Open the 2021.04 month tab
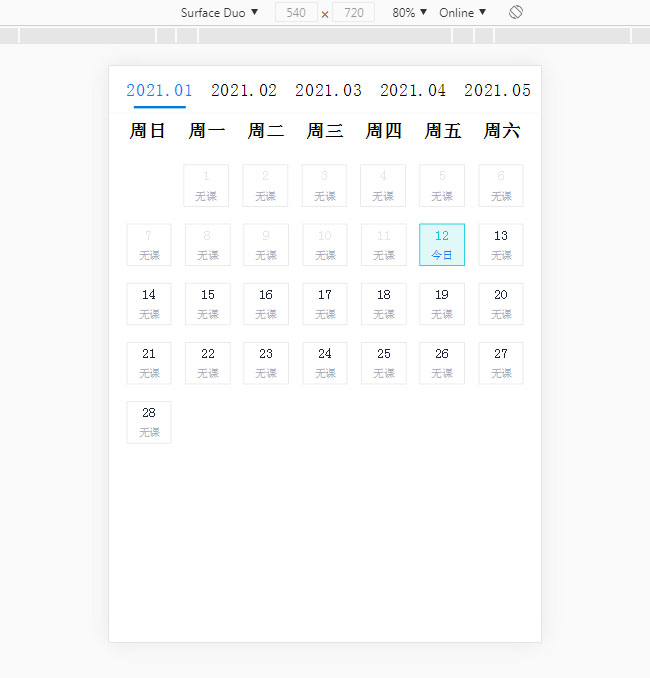Image resolution: width=650 pixels, height=678 pixels. 413,90
